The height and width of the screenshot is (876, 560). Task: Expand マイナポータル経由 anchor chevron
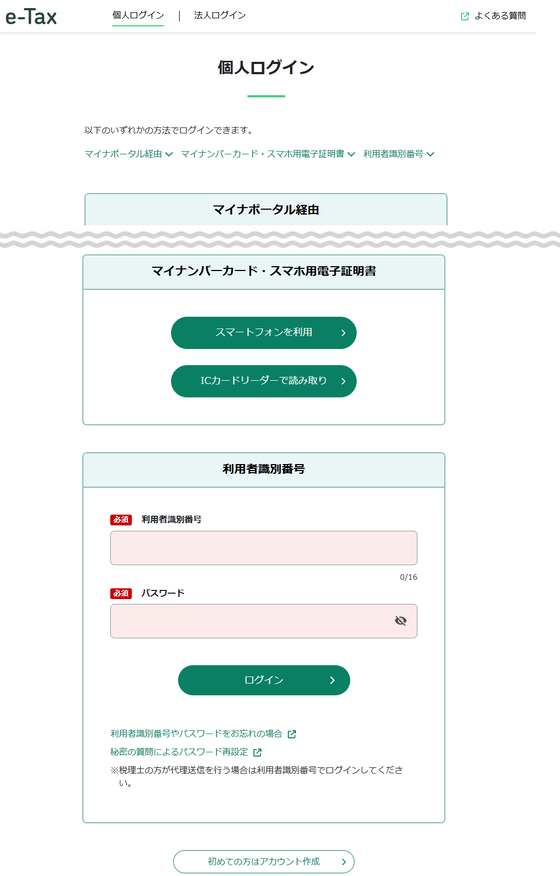point(169,154)
